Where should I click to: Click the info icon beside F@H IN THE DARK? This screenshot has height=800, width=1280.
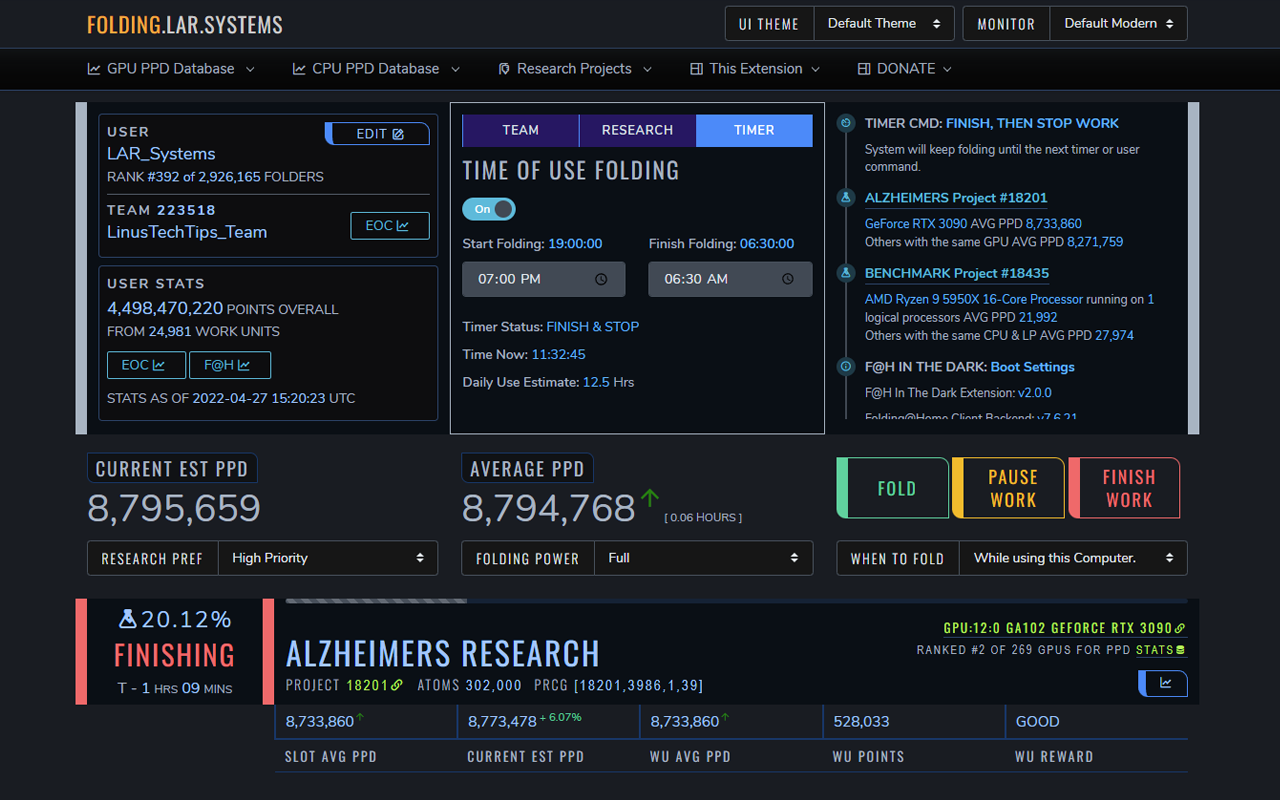846,367
